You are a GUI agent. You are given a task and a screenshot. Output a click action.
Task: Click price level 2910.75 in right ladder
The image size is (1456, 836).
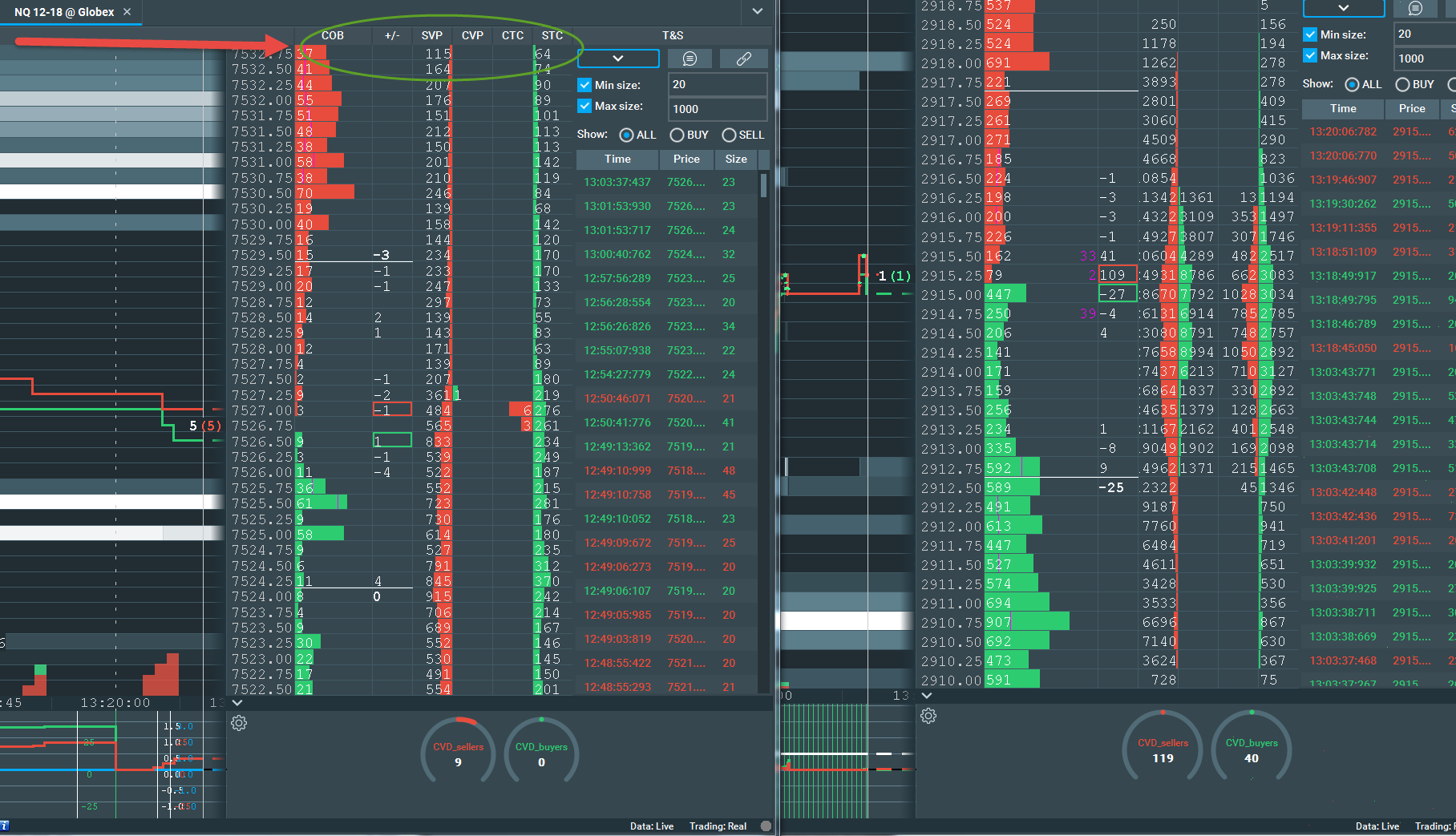[x=952, y=623]
